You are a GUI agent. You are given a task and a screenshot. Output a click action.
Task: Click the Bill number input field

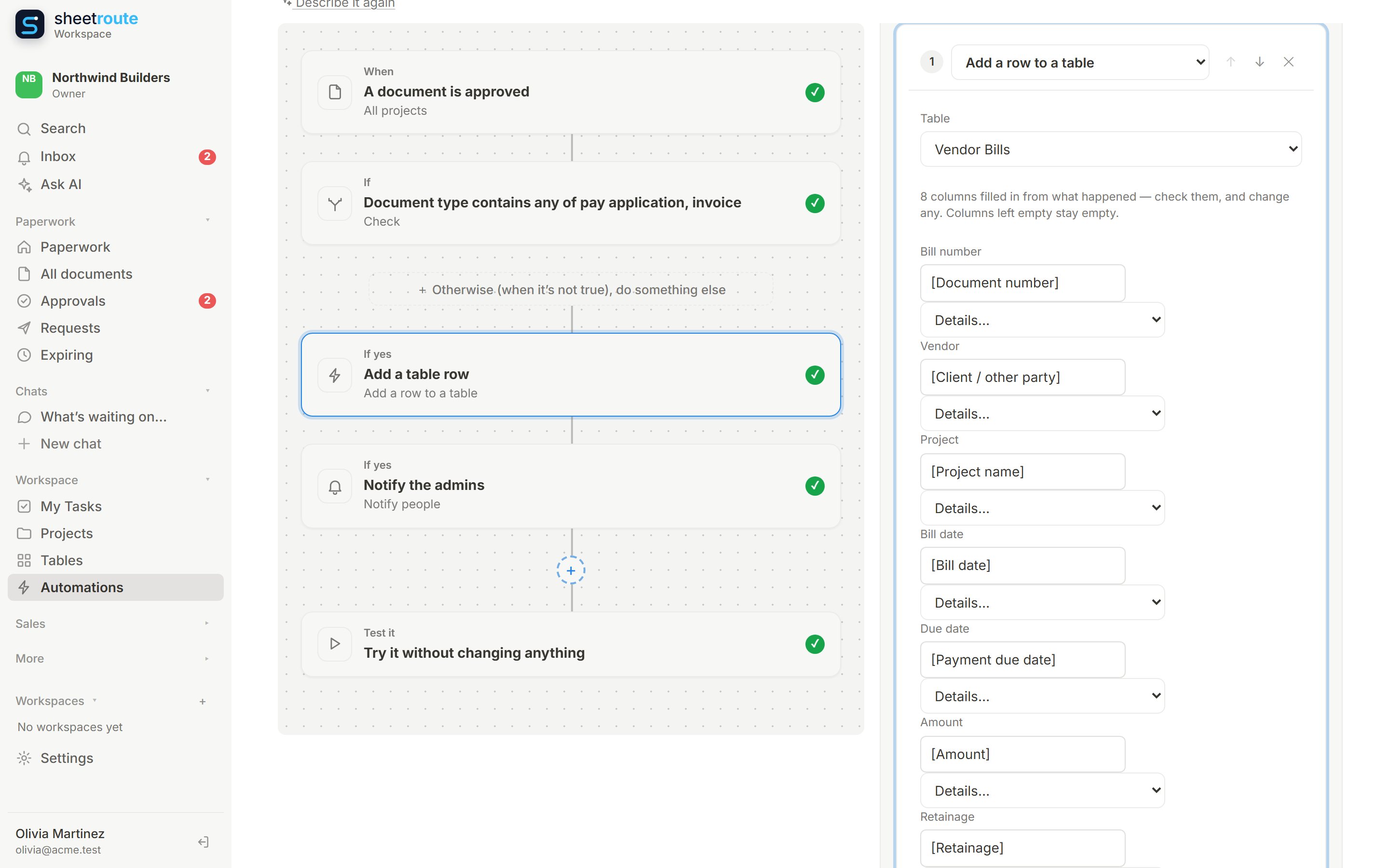[x=1022, y=283]
